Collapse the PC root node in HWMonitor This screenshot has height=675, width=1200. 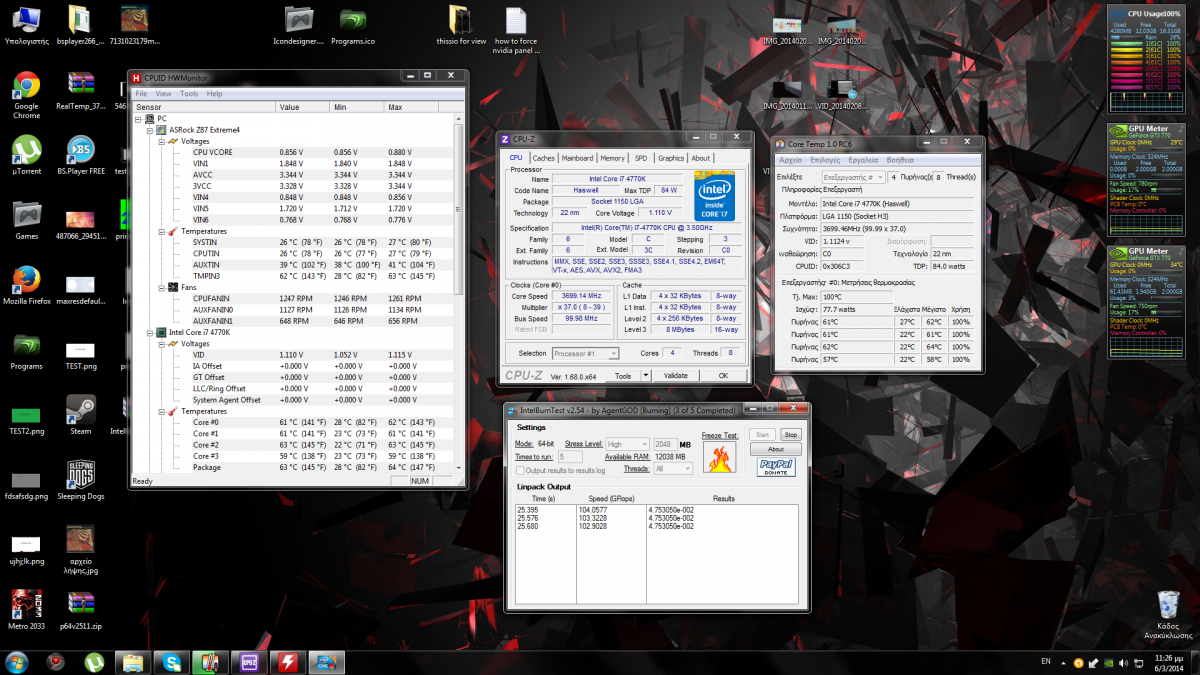pos(140,119)
